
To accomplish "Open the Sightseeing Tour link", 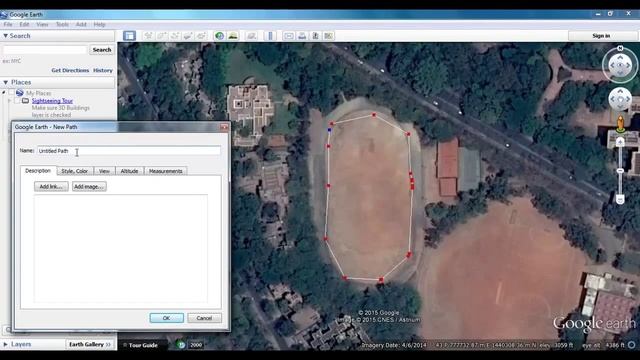I will [x=52, y=101].
